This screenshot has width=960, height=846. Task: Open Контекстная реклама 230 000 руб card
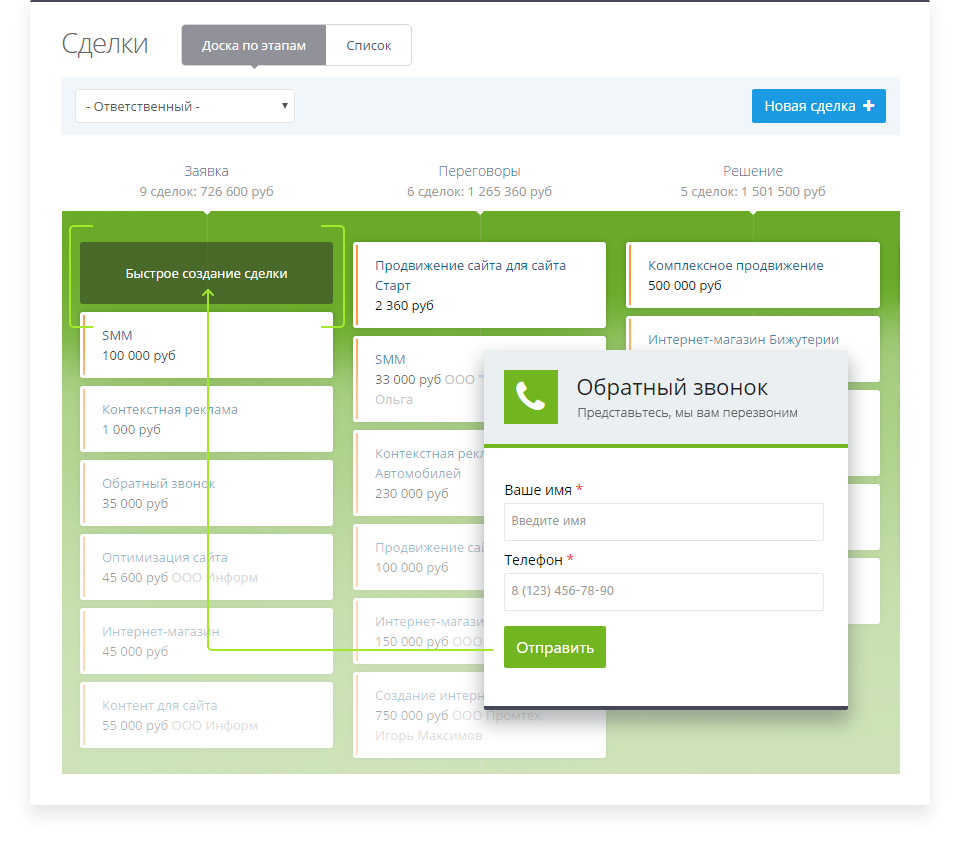418,473
